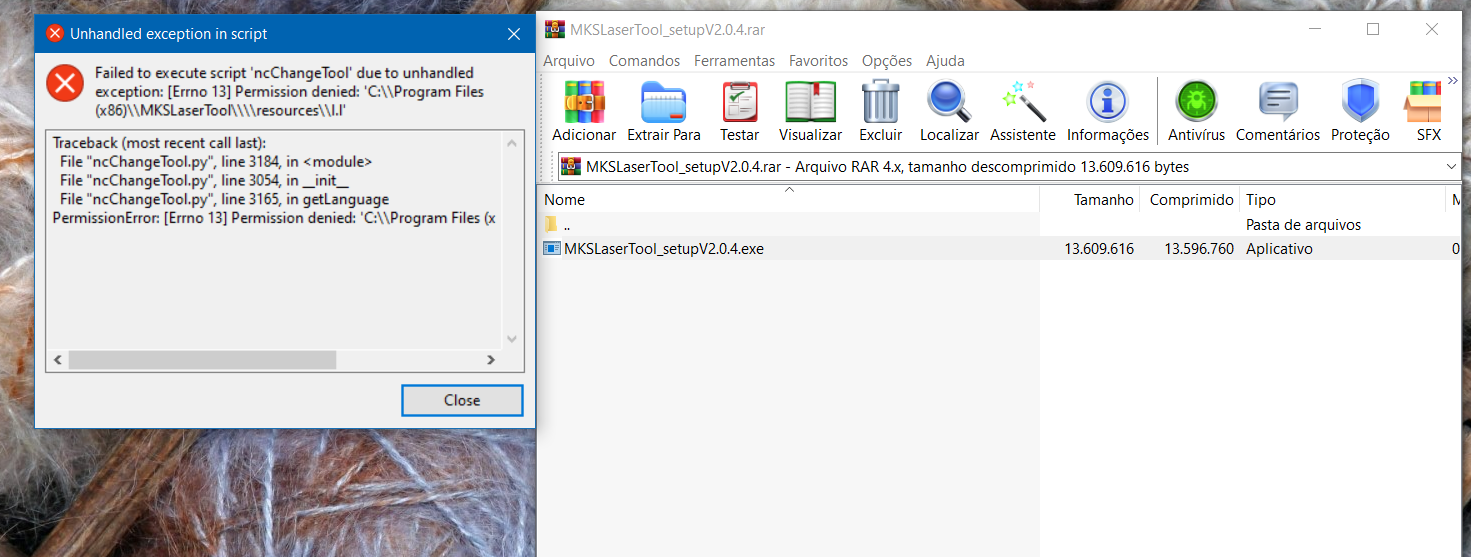Close the error dialog via Close button

(x=462, y=400)
